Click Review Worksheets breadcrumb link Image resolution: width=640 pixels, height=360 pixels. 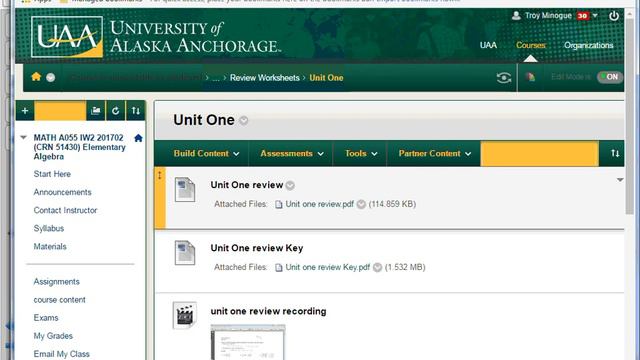(x=264, y=78)
